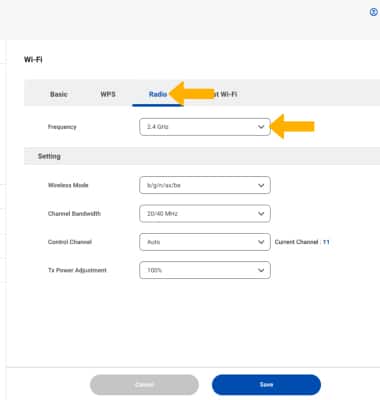Click the Setting section header
Screen dimensions: 380x400
[49, 156]
